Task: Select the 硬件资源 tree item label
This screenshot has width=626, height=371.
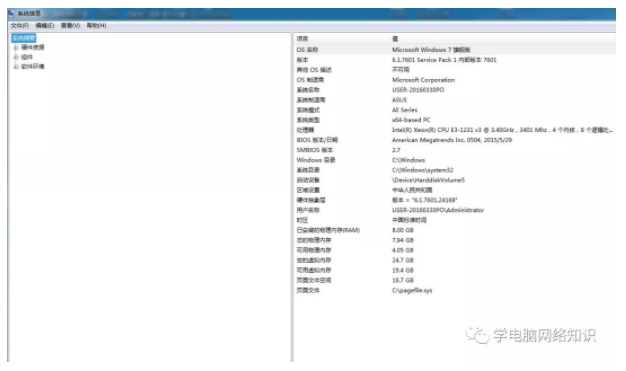Action: pyautogui.click(x=33, y=48)
